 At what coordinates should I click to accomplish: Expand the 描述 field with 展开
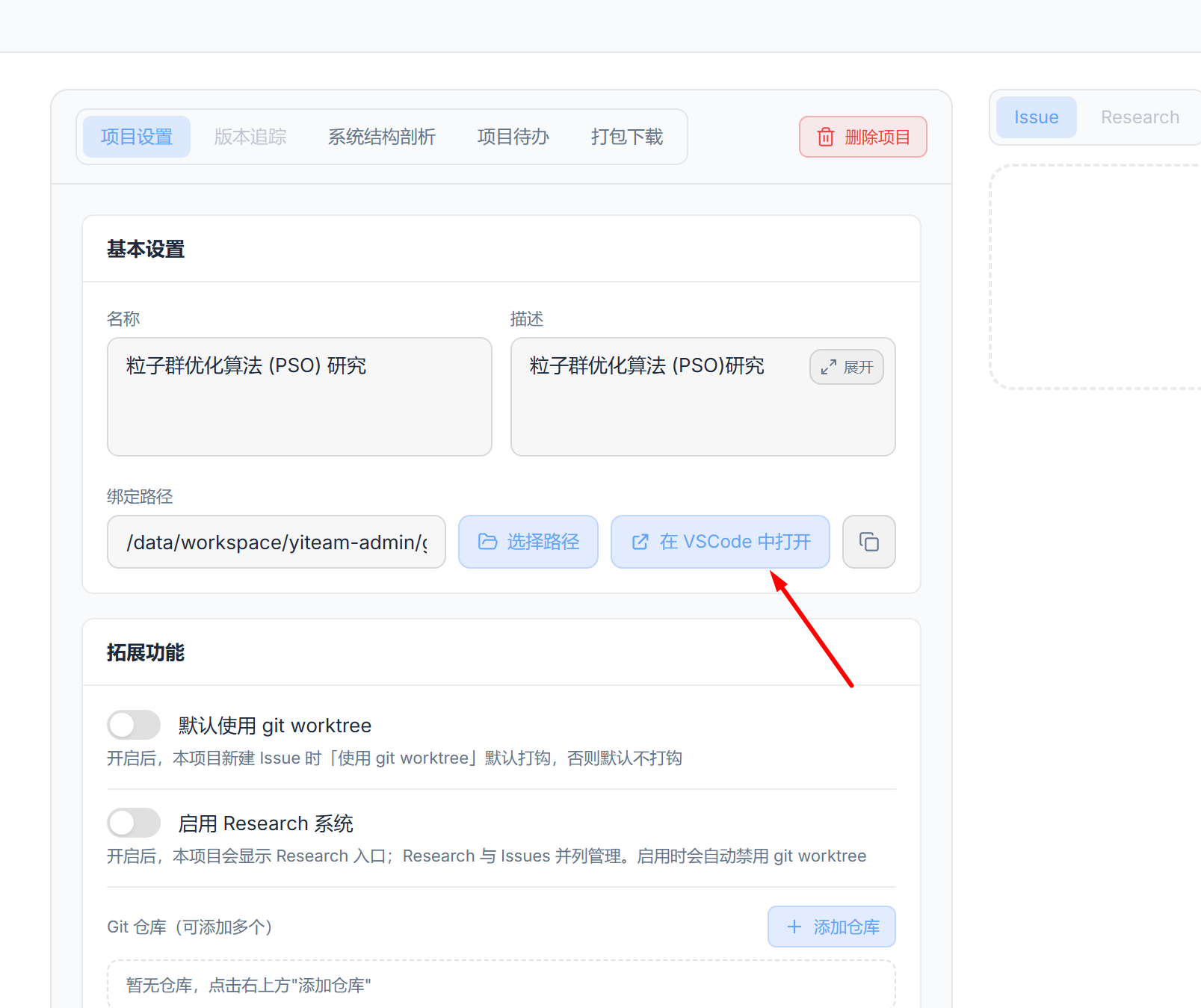(847, 367)
